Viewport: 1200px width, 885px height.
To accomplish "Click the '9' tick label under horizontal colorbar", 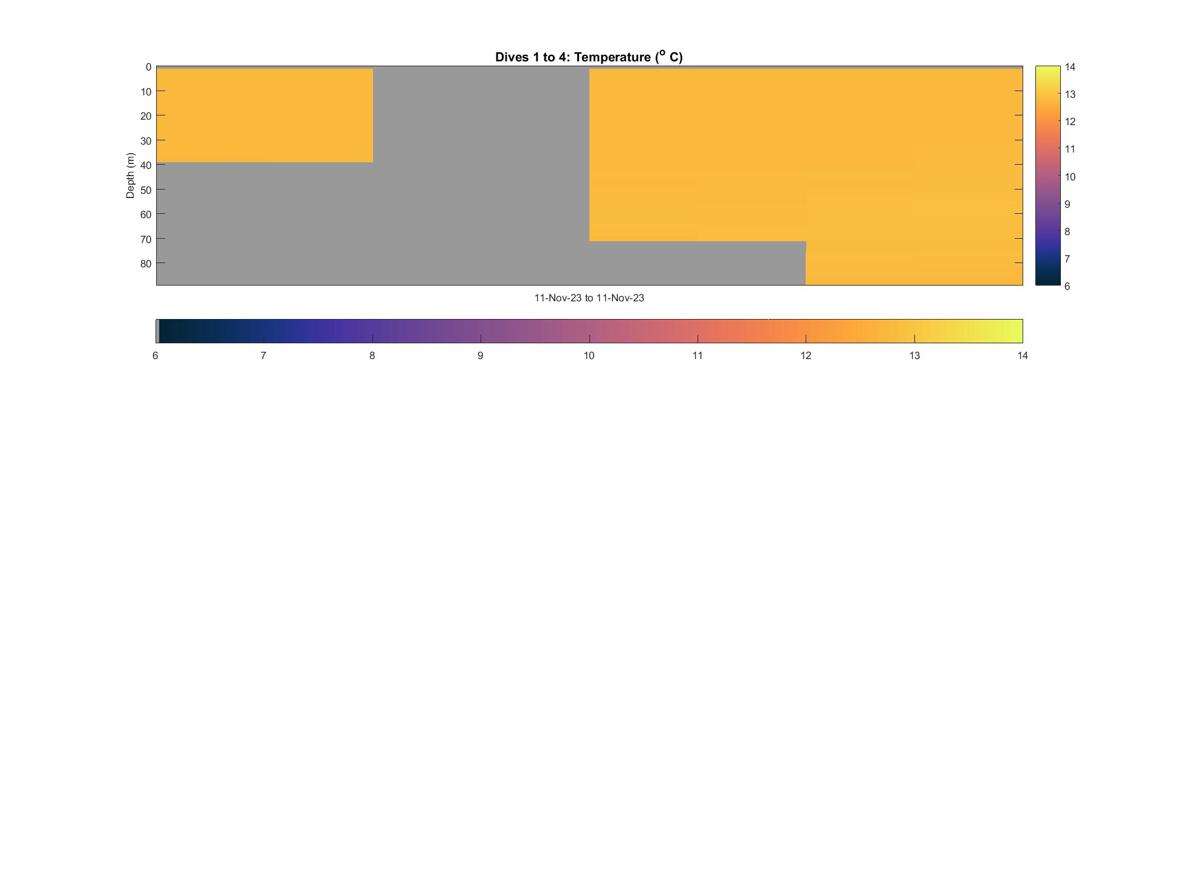I will [480, 355].
